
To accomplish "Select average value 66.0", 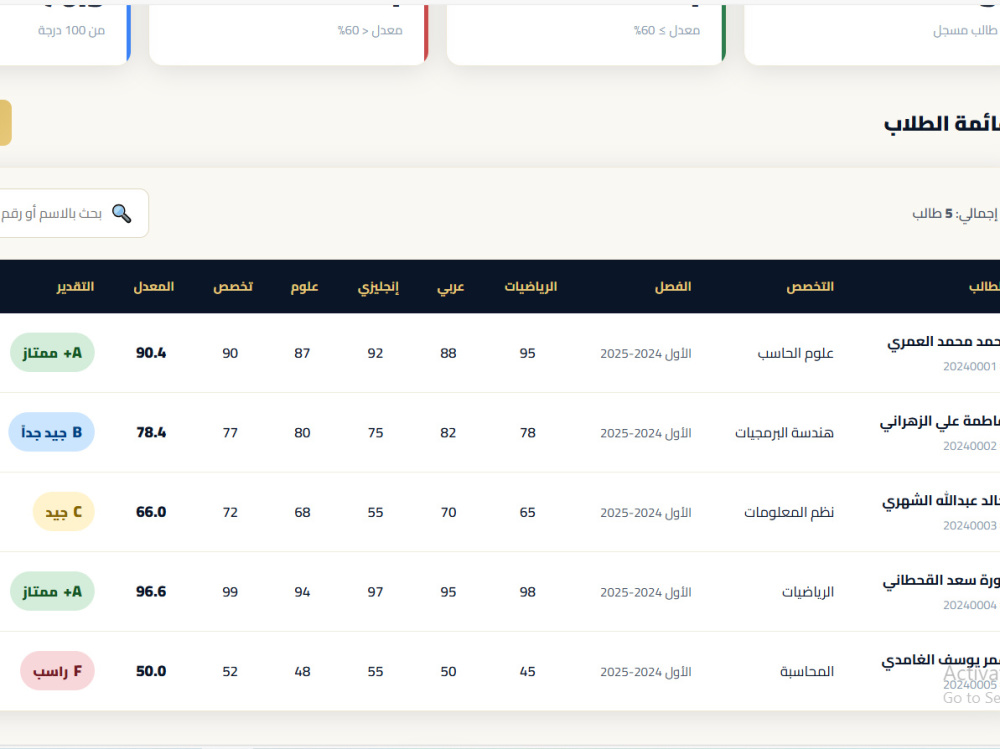I will click(151, 512).
